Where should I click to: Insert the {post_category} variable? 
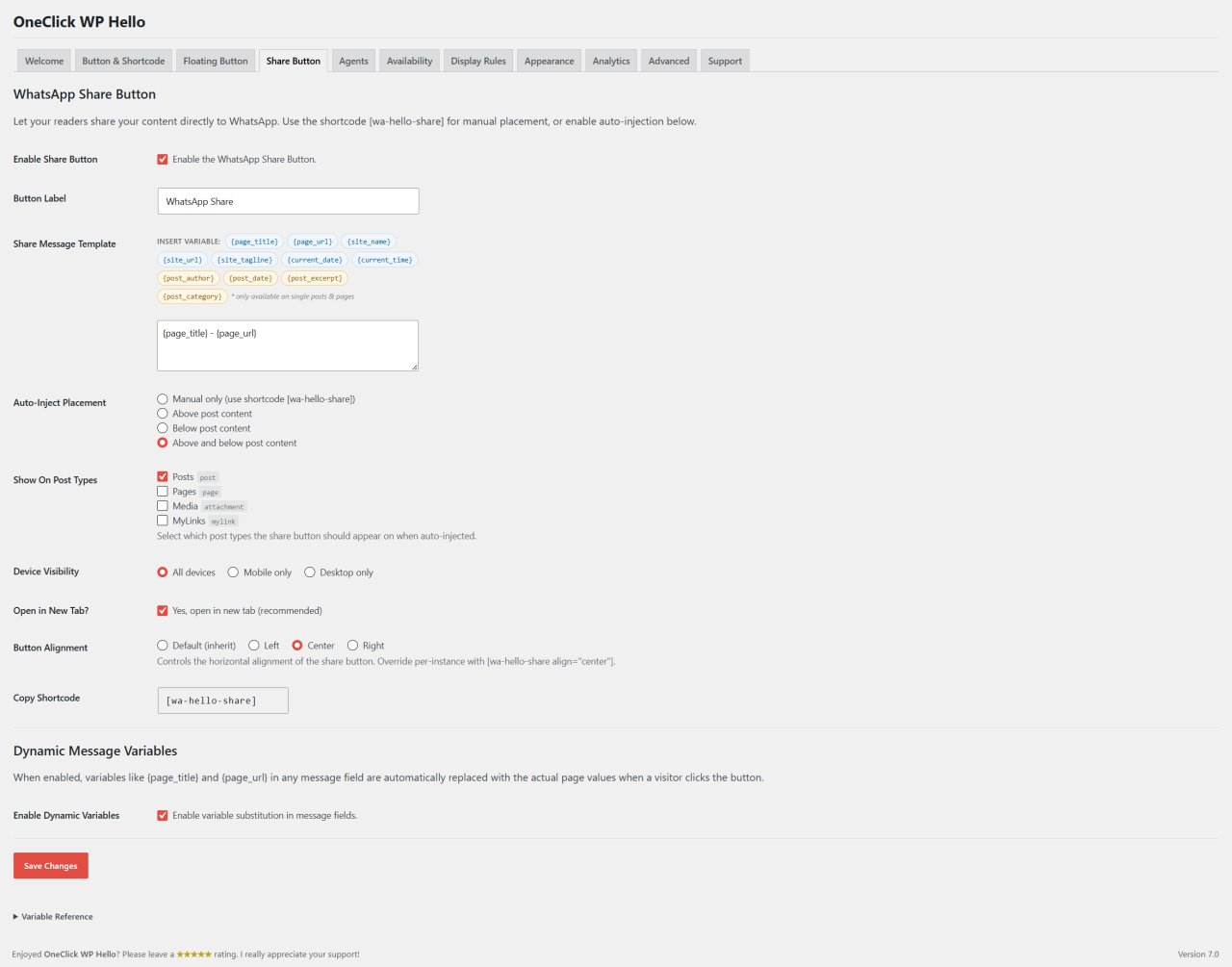(192, 296)
